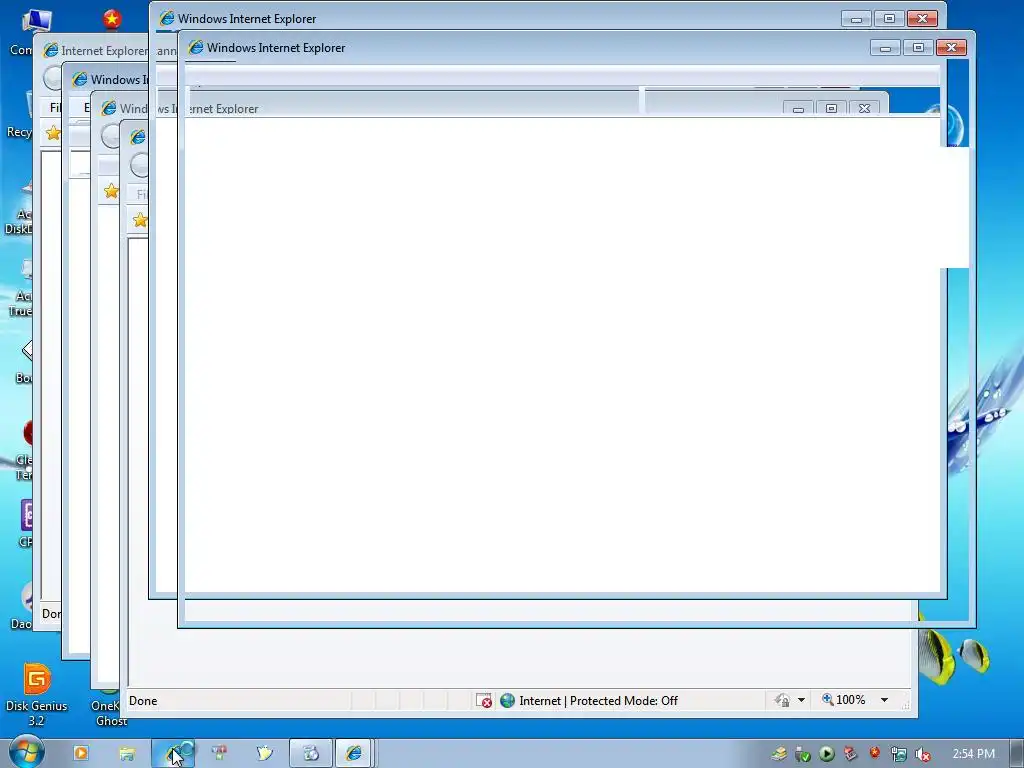Click the IE logo in frontmost window title

click(196, 47)
